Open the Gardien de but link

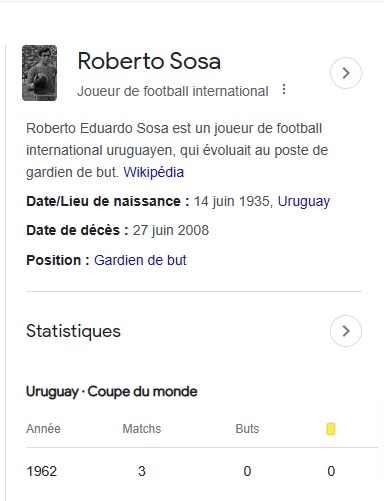[x=140, y=260]
